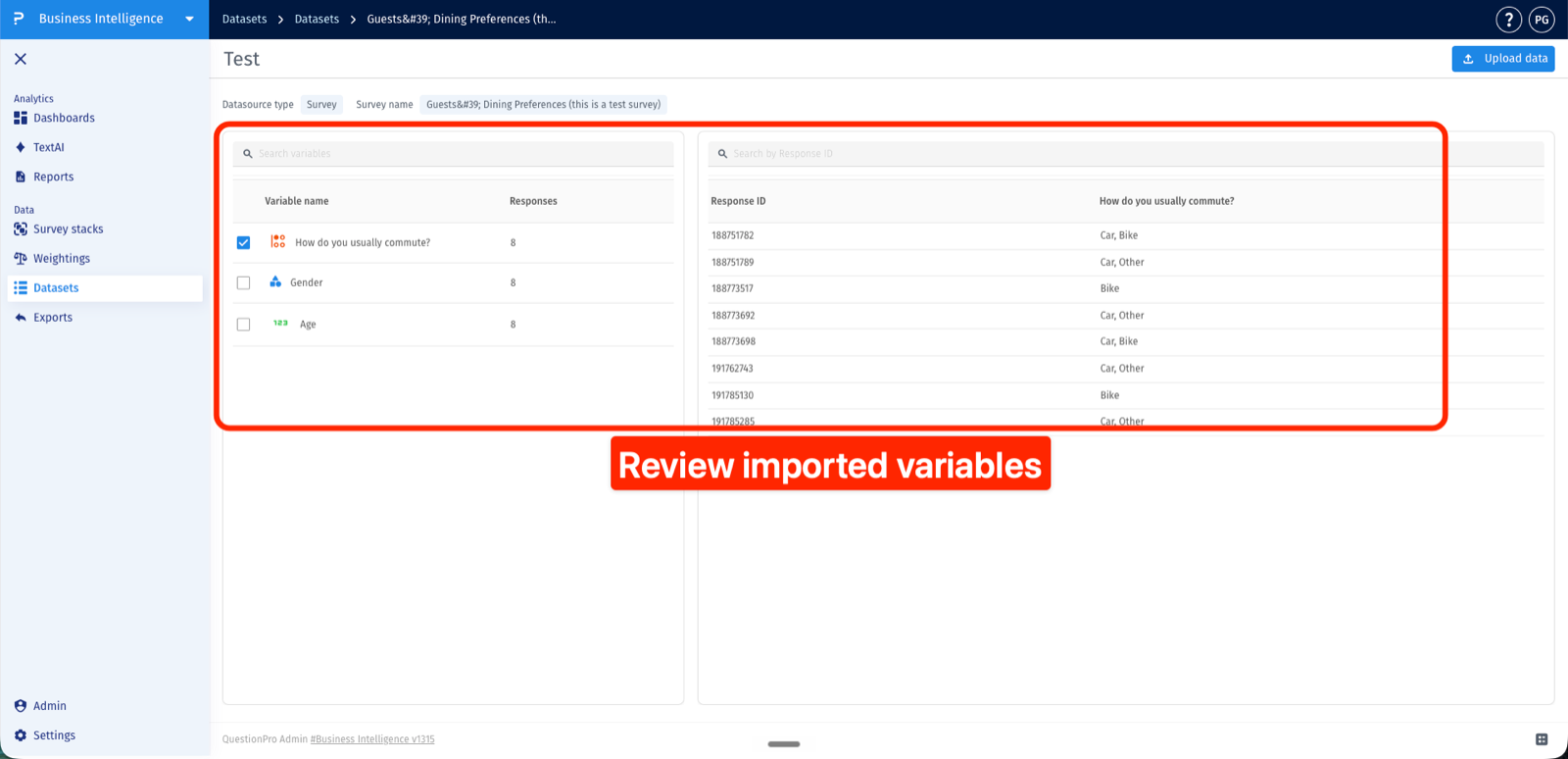Image resolution: width=1568 pixels, height=759 pixels.
Task: Close the sidebar with the X icon
Action: click(x=21, y=59)
